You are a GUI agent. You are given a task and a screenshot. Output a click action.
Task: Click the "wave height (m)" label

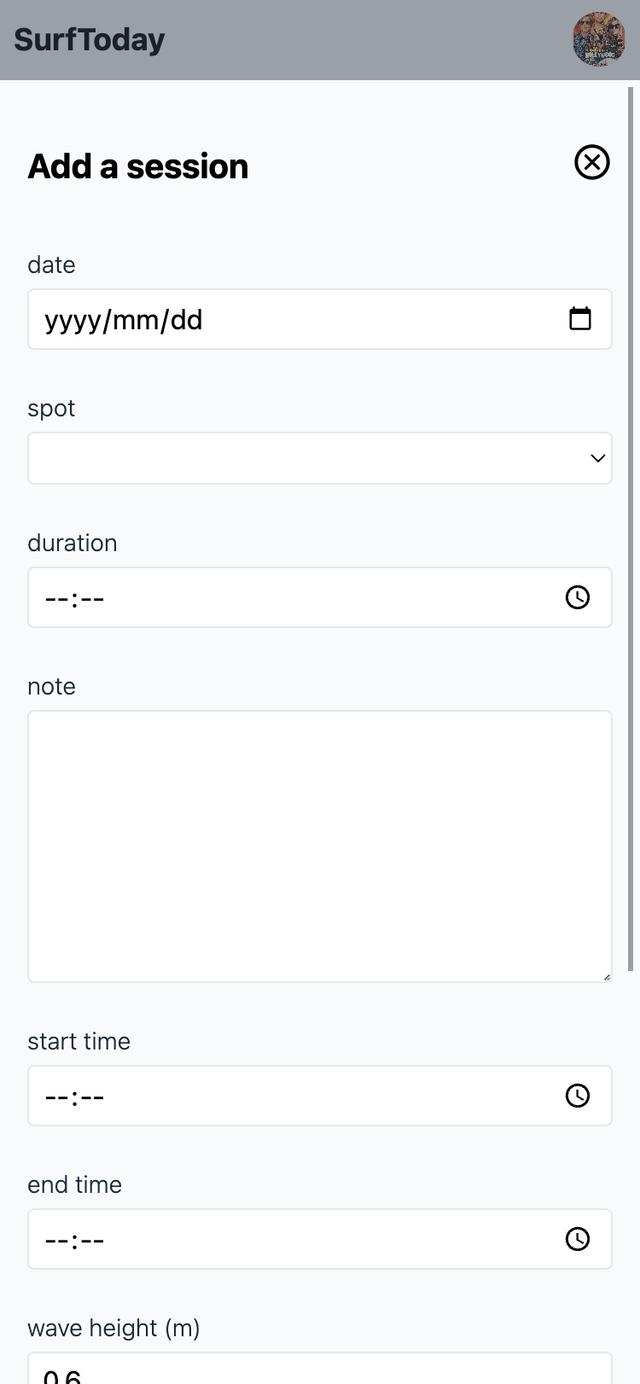coord(114,1328)
